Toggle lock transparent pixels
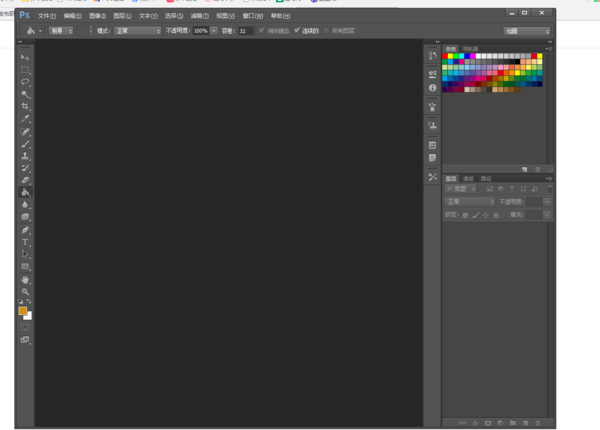The width and height of the screenshot is (600, 430). pos(465,215)
